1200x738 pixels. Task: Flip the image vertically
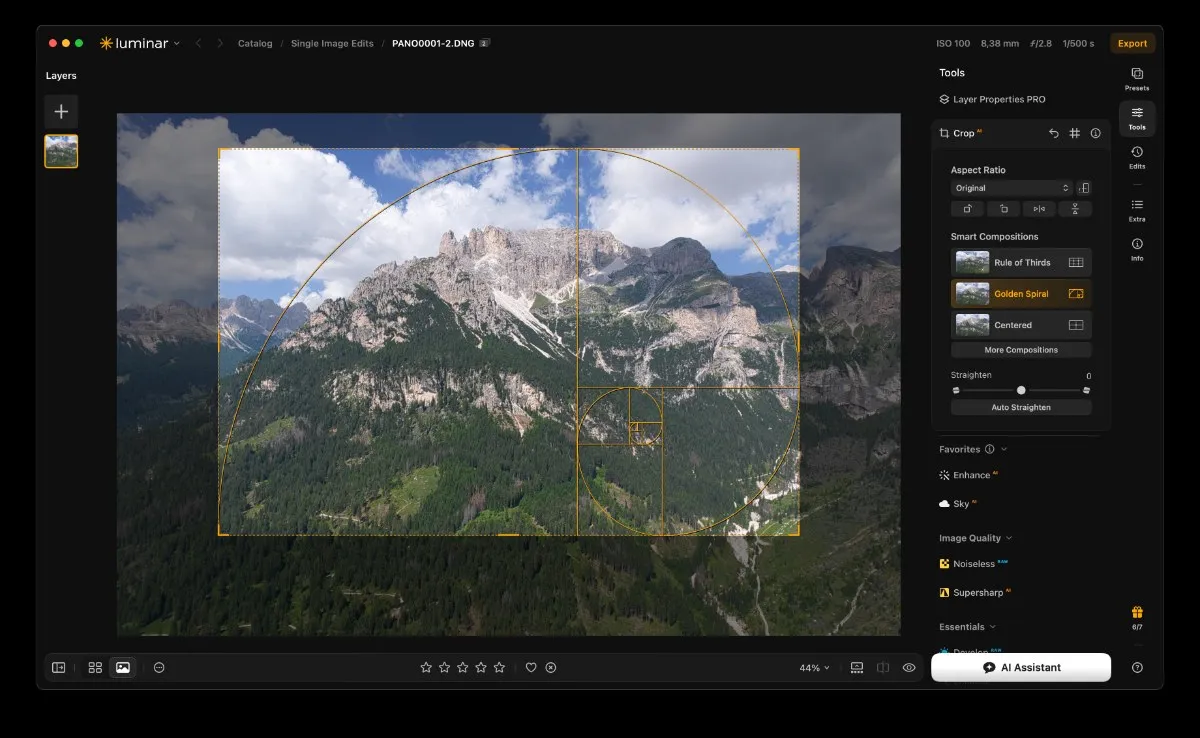tap(1075, 209)
